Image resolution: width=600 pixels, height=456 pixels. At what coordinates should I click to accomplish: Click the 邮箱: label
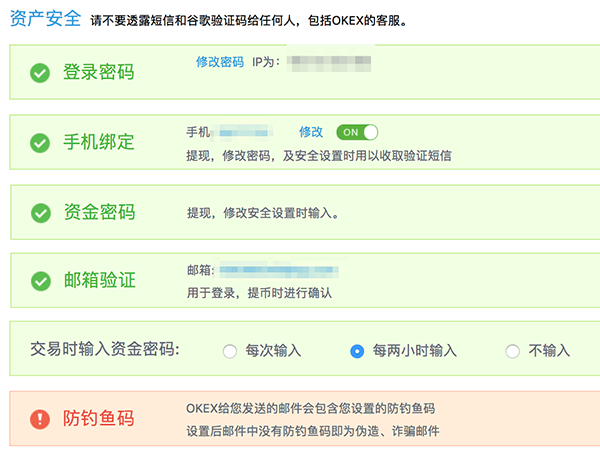tap(201, 270)
